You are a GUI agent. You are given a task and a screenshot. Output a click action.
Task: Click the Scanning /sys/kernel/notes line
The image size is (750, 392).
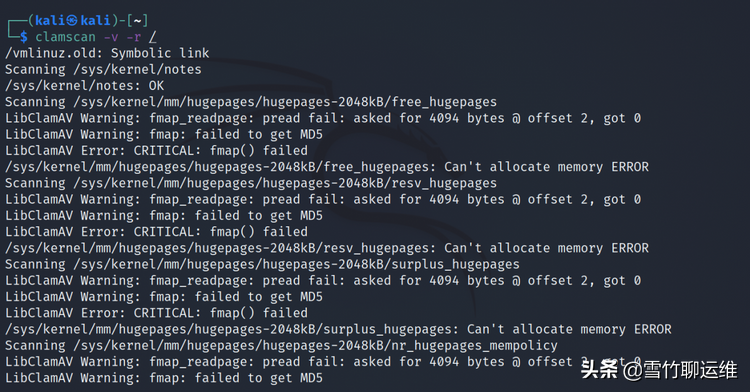tap(103, 69)
